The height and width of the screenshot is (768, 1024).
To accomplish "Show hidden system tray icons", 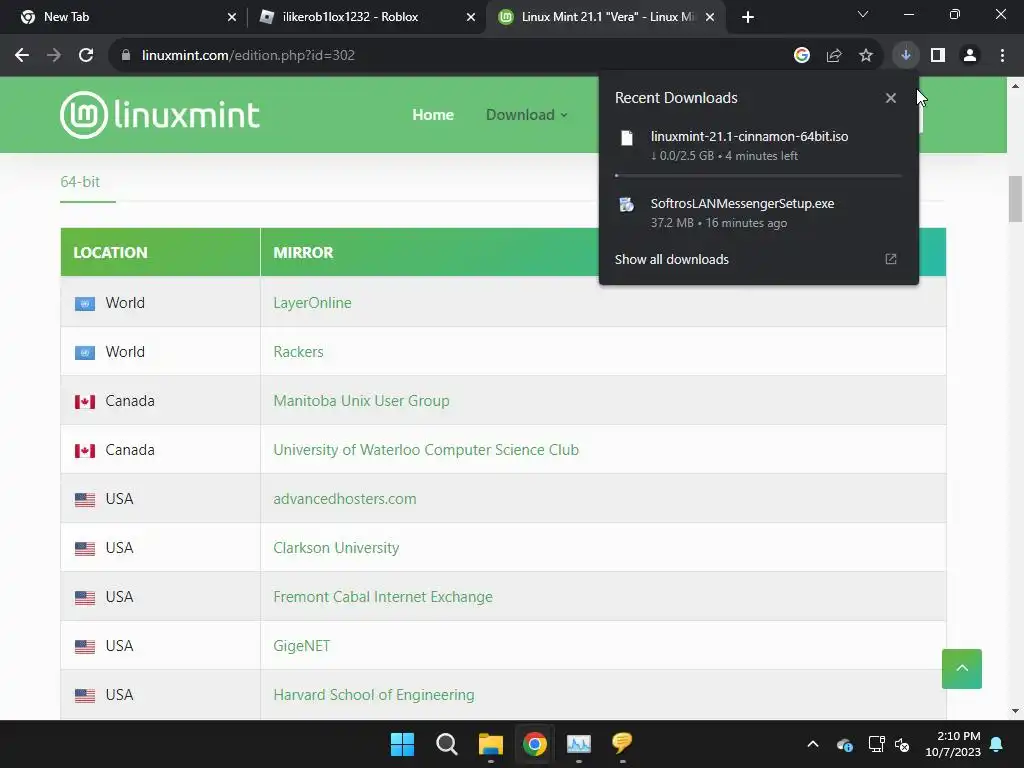I will (813, 744).
